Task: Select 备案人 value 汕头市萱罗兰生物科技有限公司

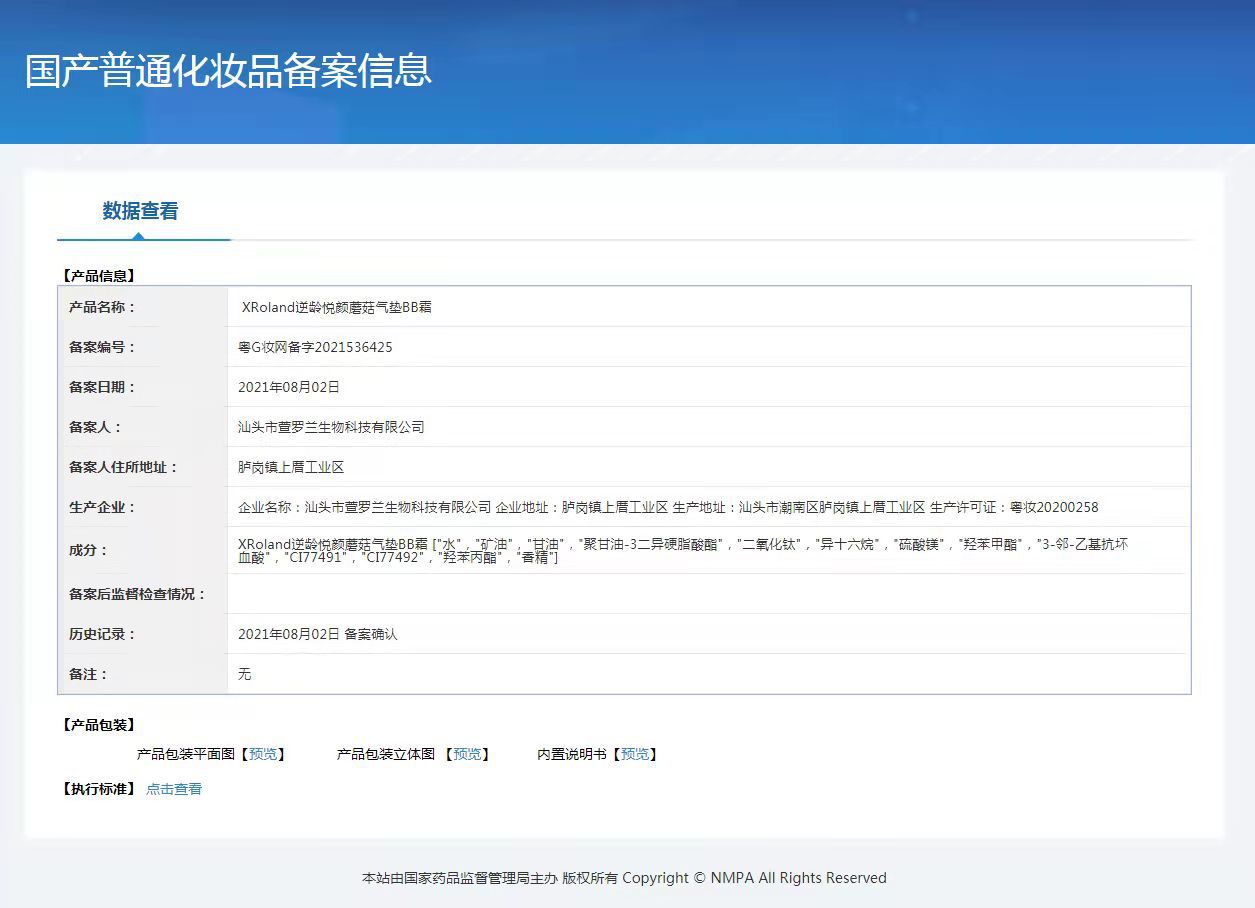Action: 331,427
